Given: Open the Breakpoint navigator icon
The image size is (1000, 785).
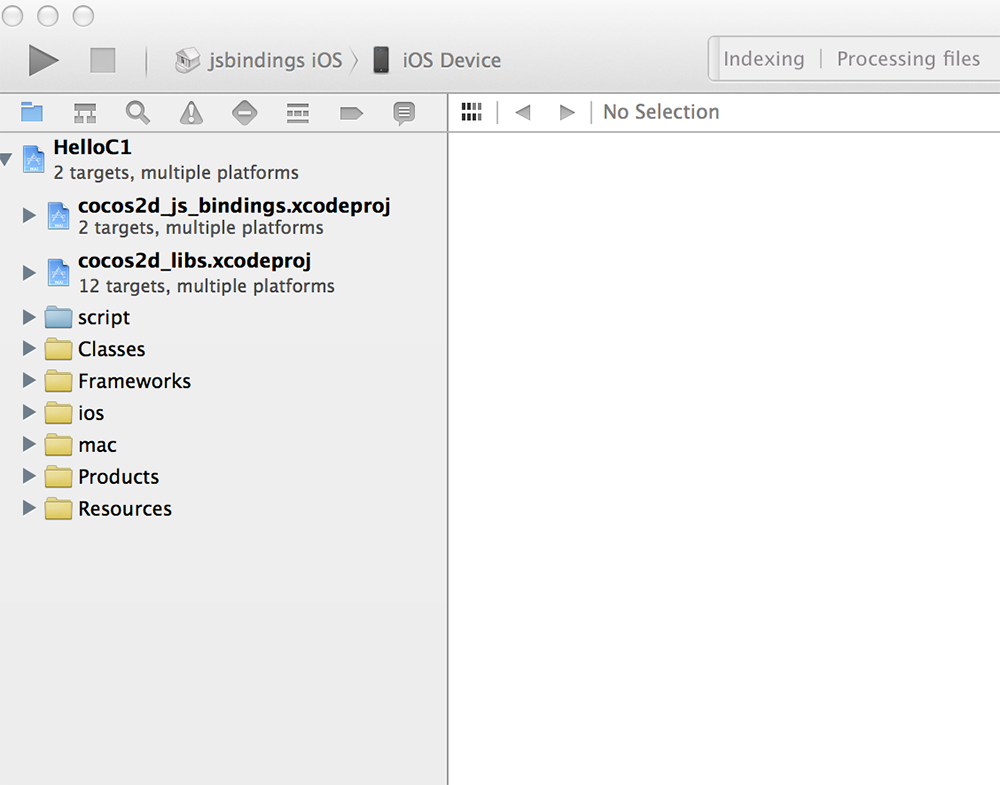Looking at the screenshot, I should pyautogui.click(x=351, y=114).
